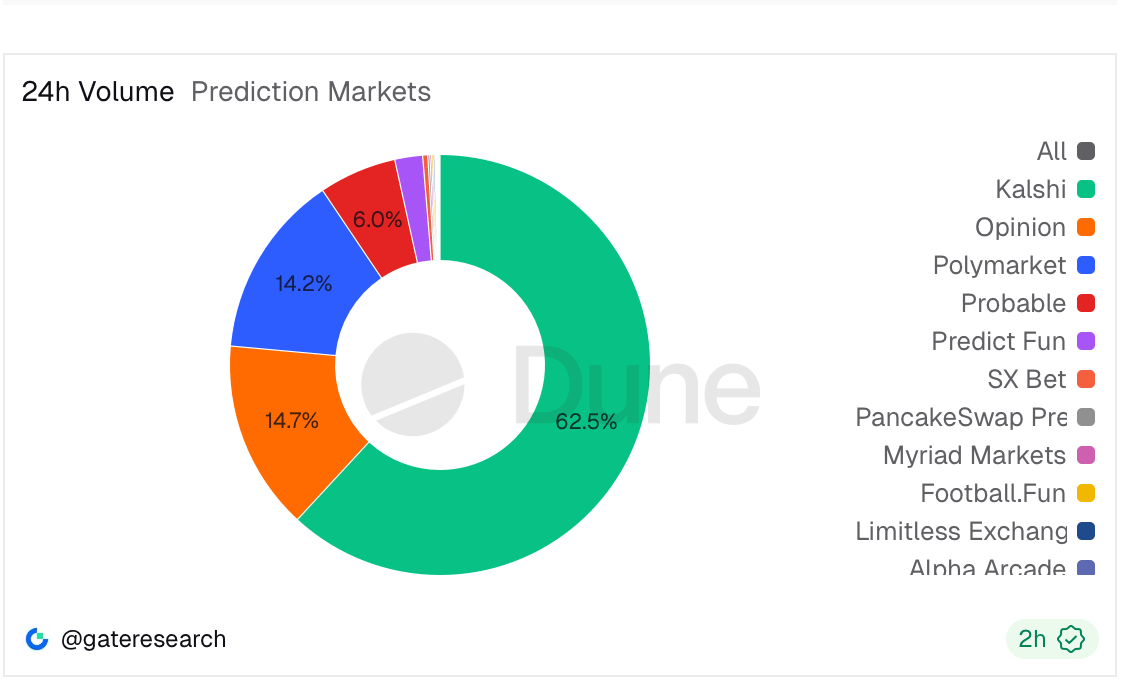Screen dimensions: 1121x686
Task: Click the 24h Volume chart title
Action: 98,92
